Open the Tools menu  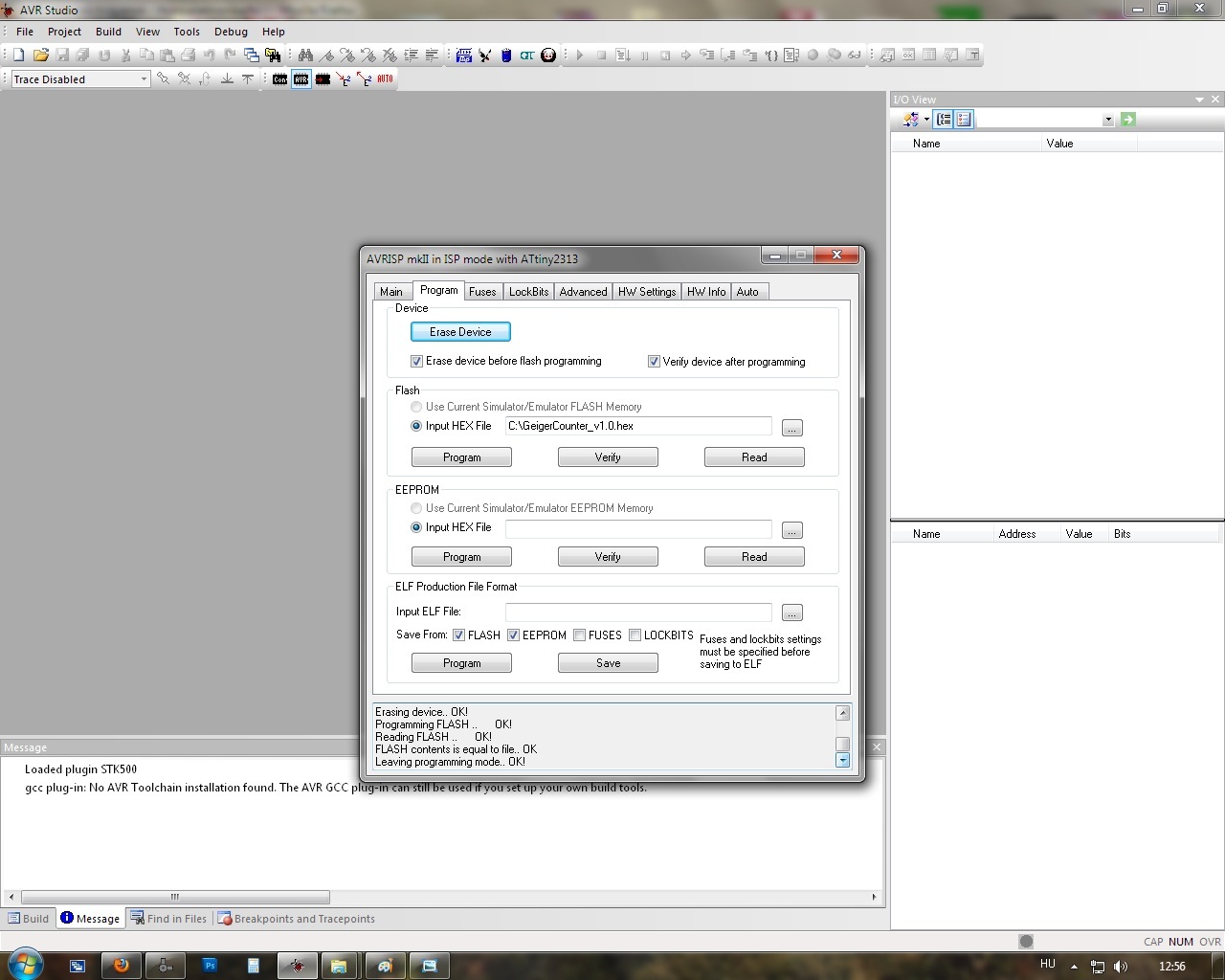187,32
